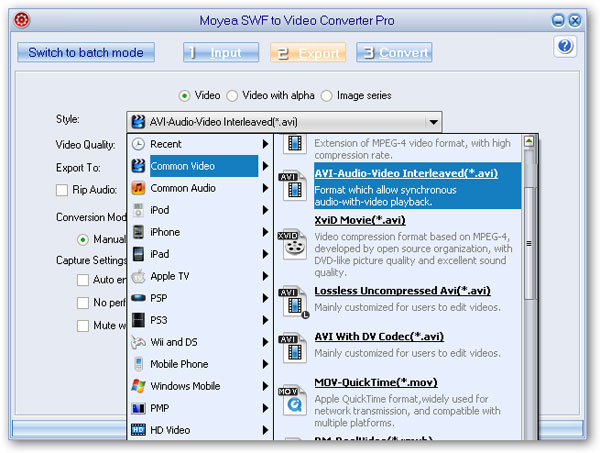The height and width of the screenshot is (453, 600).
Task: Select the Video radio button
Action: pyautogui.click(x=184, y=96)
